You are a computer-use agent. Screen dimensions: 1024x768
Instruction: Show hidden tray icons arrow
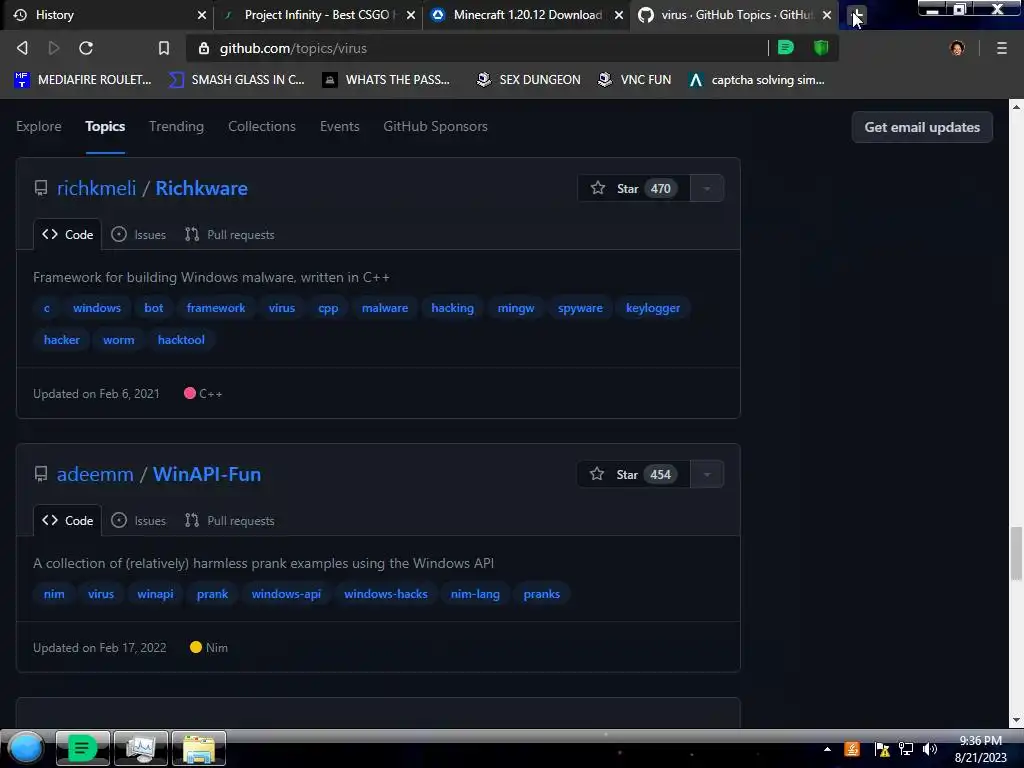[827, 749]
